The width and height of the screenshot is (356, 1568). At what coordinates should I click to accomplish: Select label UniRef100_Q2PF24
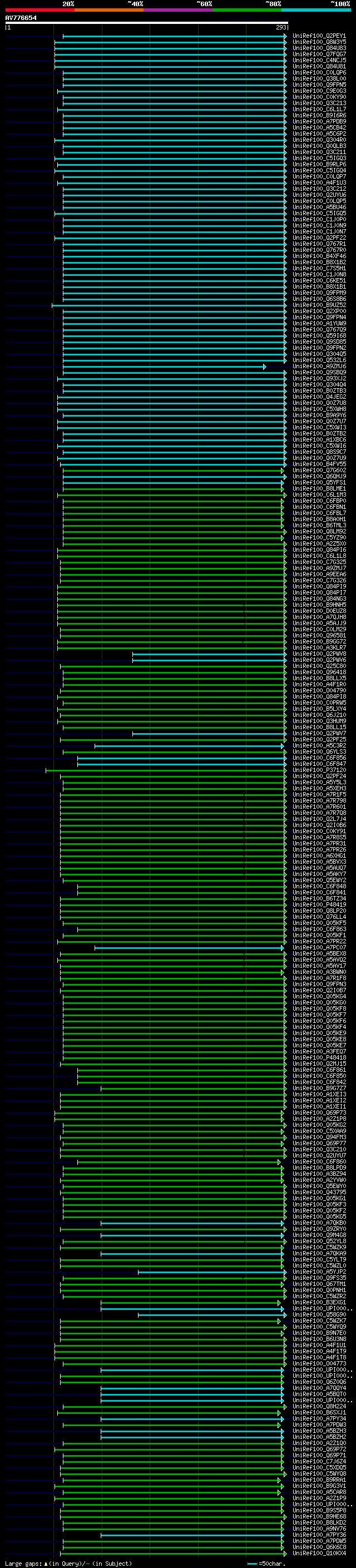tap(319, 776)
